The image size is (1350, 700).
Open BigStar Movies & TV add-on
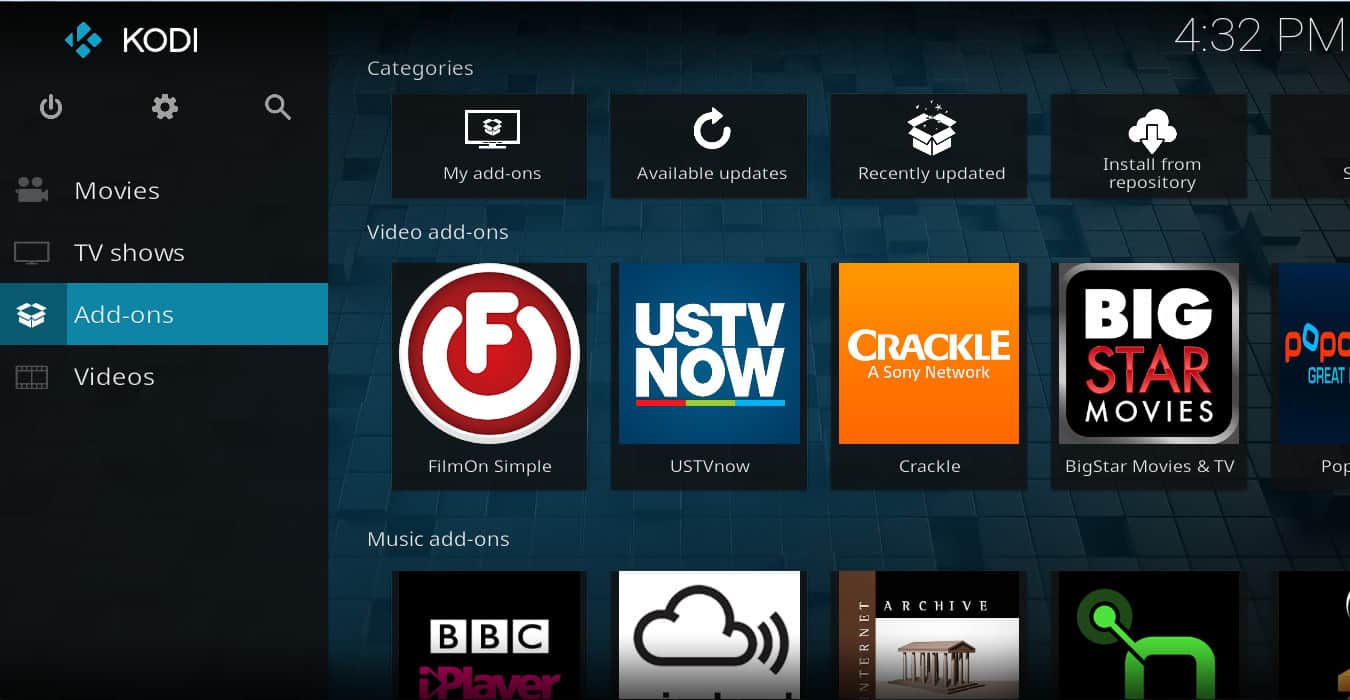1150,376
